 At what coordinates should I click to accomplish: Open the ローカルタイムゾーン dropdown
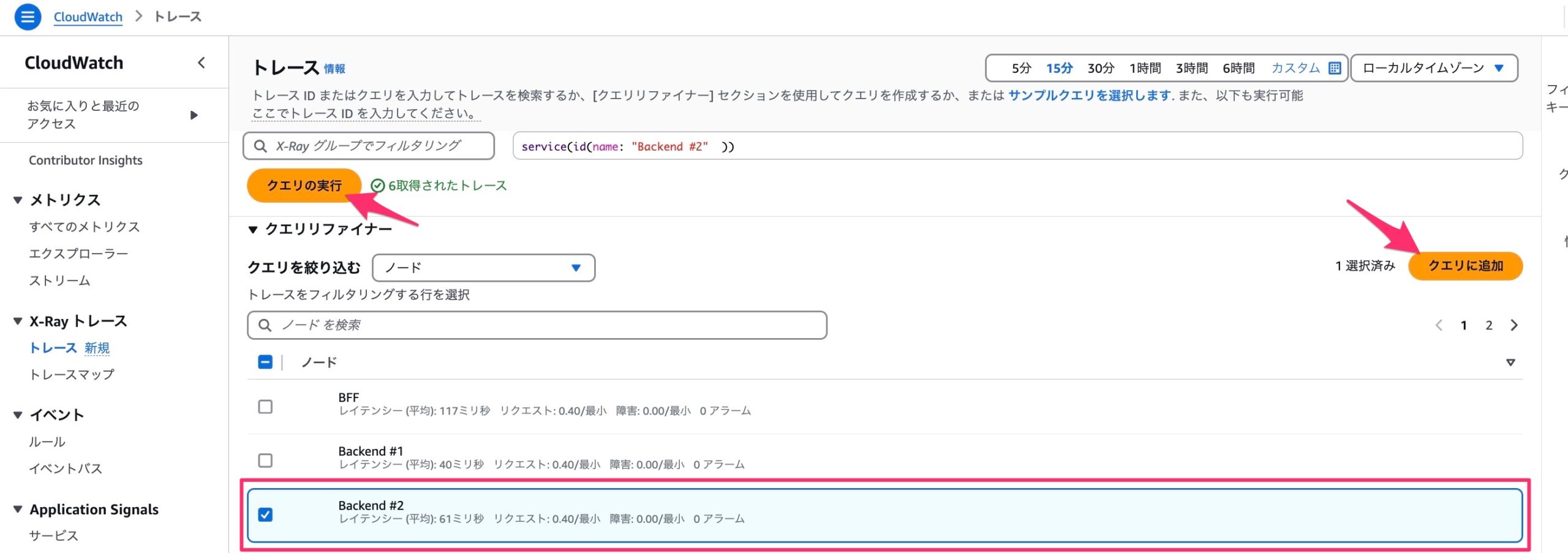click(1434, 68)
